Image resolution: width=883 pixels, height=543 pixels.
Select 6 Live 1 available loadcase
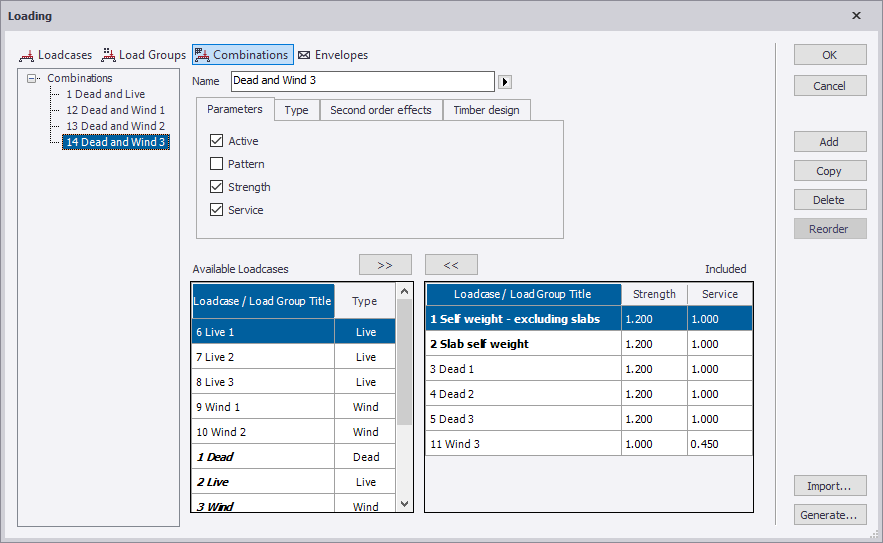click(293, 332)
